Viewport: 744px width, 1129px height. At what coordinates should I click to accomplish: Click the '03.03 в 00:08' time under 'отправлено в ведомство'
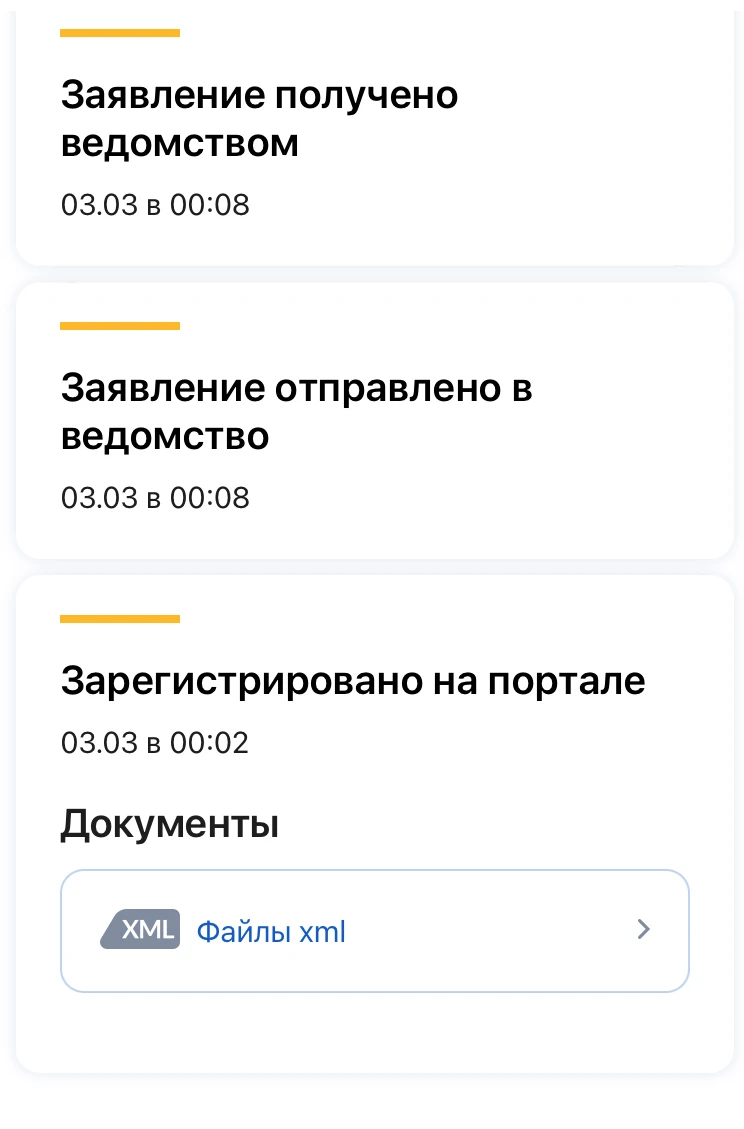pos(155,497)
